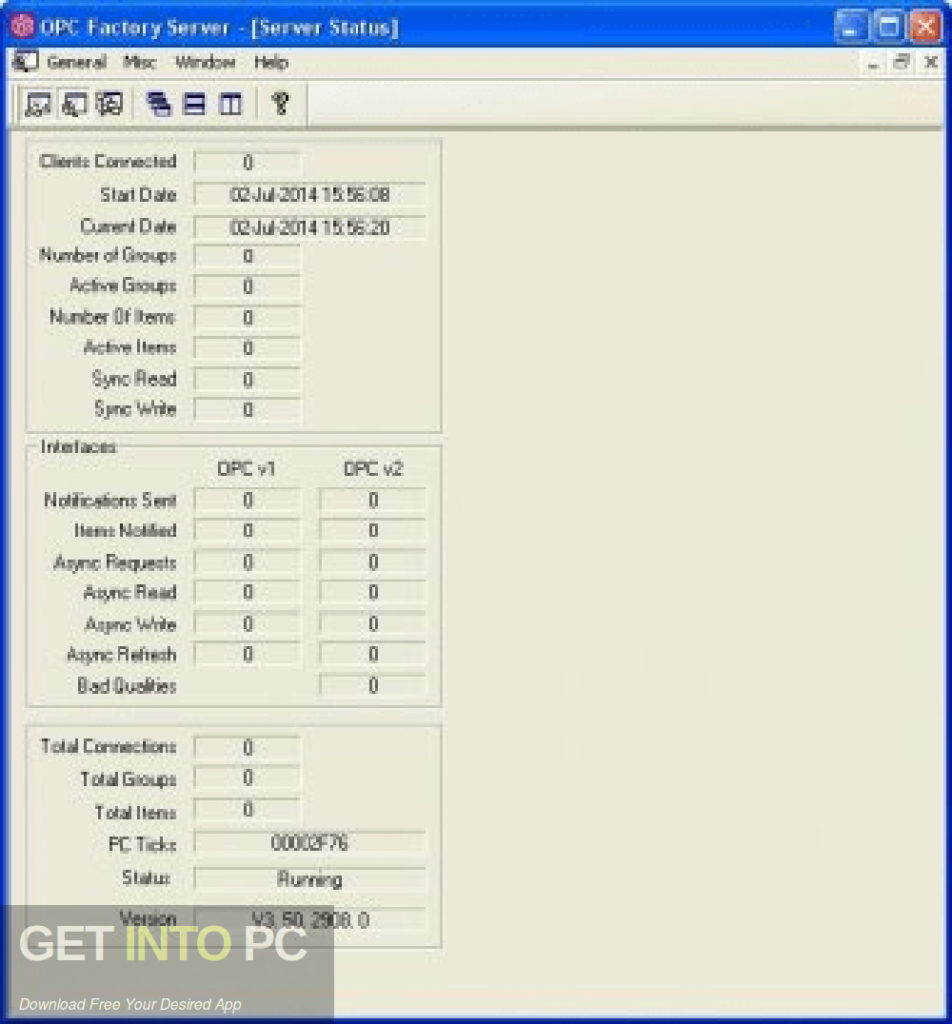The height and width of the screenshot is (1024, 952).
Task: Click the Sync Write label
Action: tap(135, 409)
